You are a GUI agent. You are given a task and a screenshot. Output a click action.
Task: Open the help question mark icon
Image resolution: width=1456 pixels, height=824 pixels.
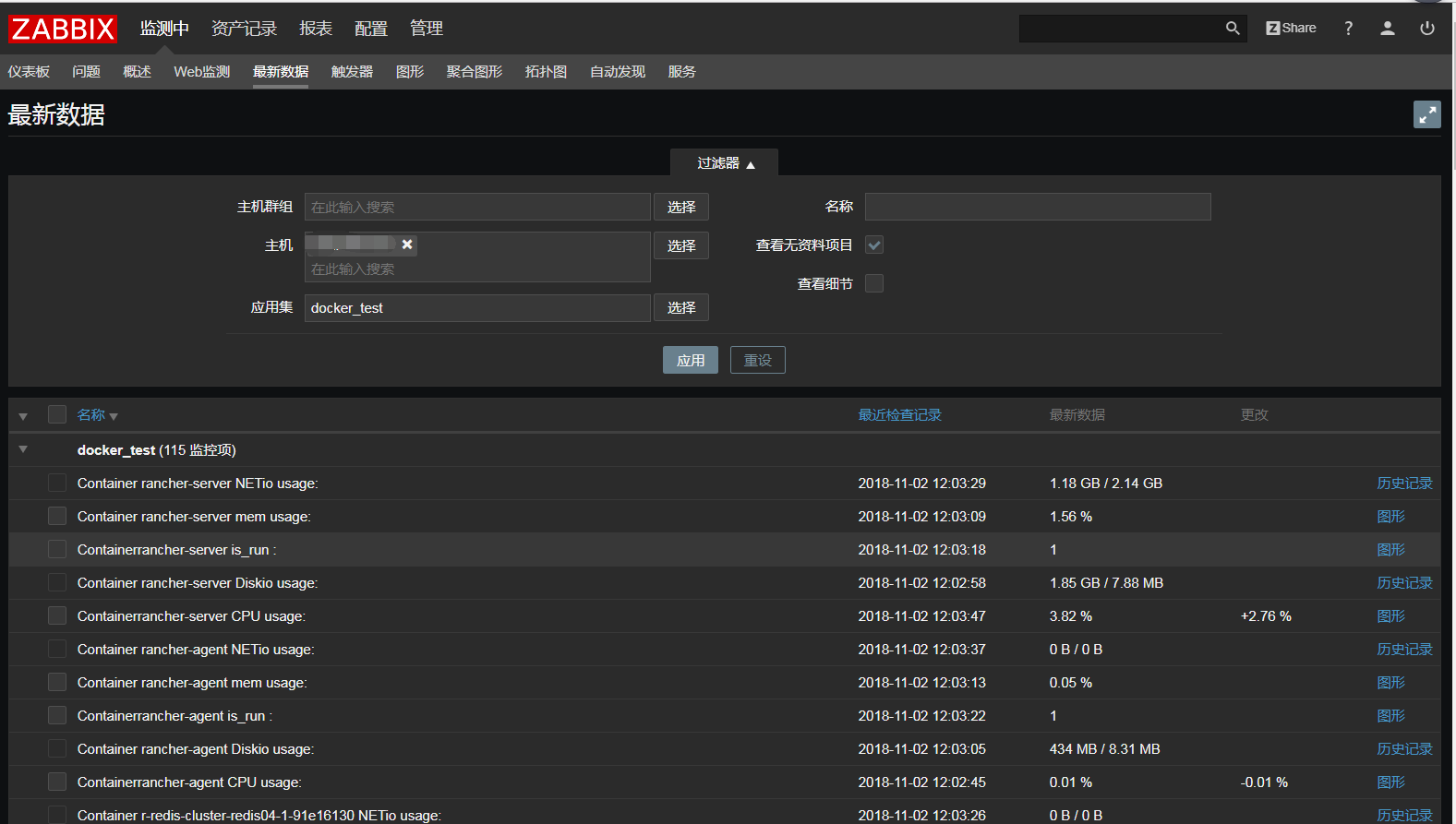pos(1348,29)
